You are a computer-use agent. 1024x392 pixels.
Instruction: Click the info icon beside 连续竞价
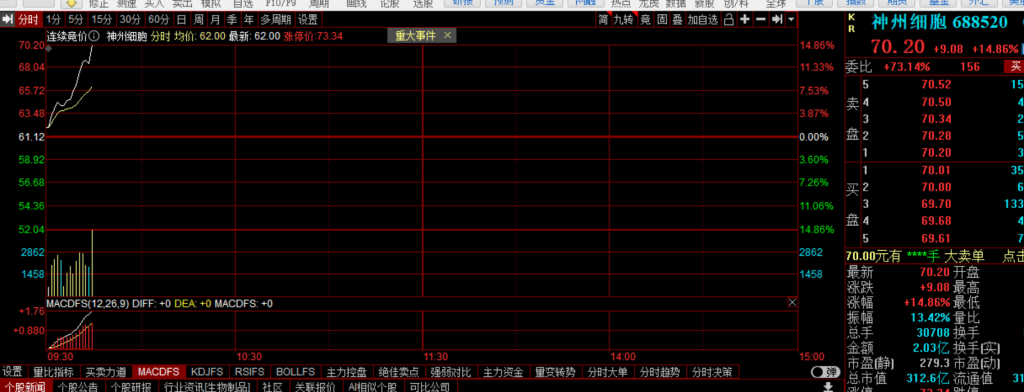point(94,36)
